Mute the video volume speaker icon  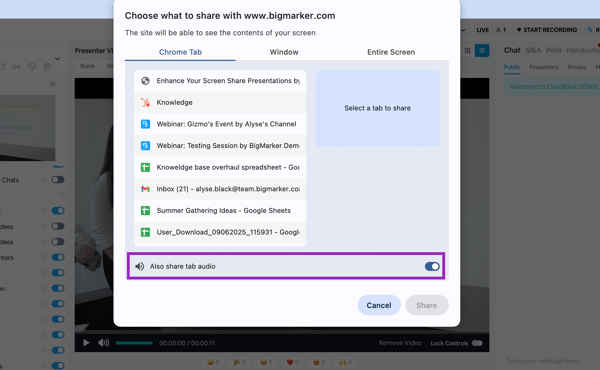103,343
